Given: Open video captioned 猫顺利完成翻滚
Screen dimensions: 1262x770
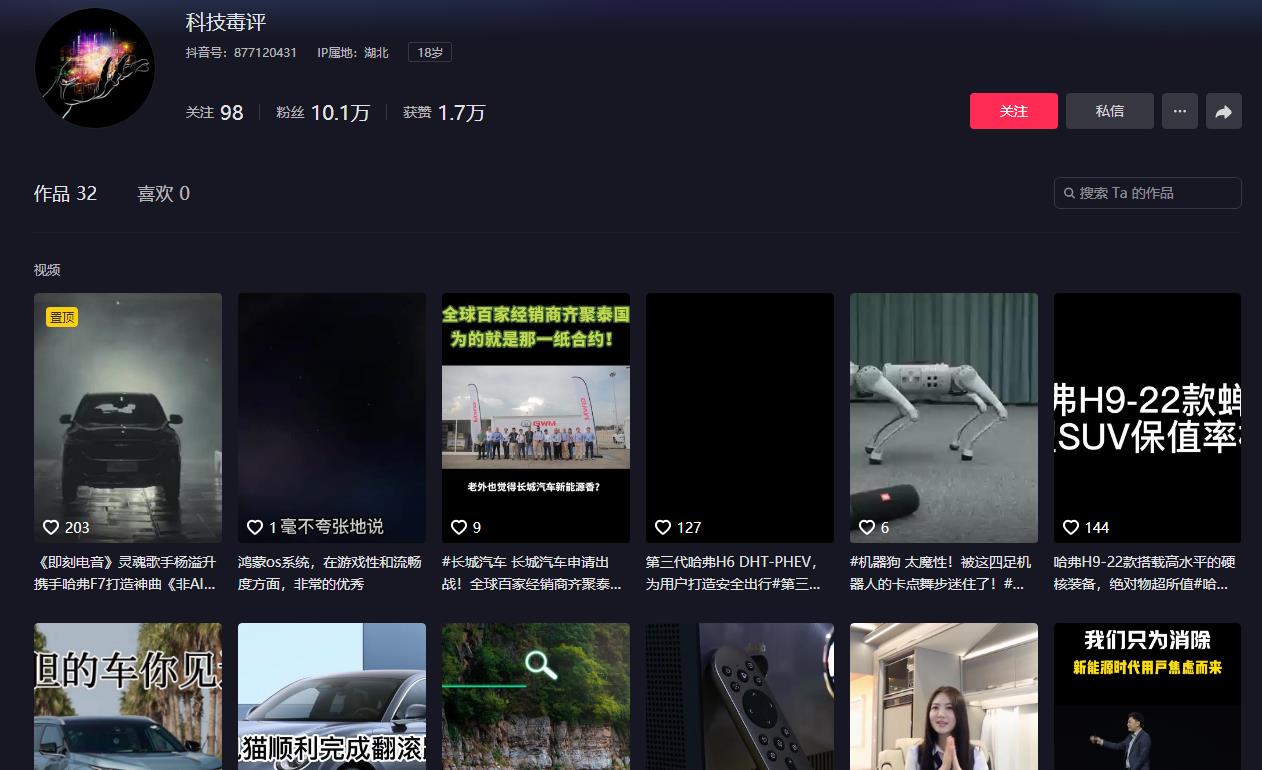Looking at the screenshot, I should pyautogui.click(x=332, y=696).
